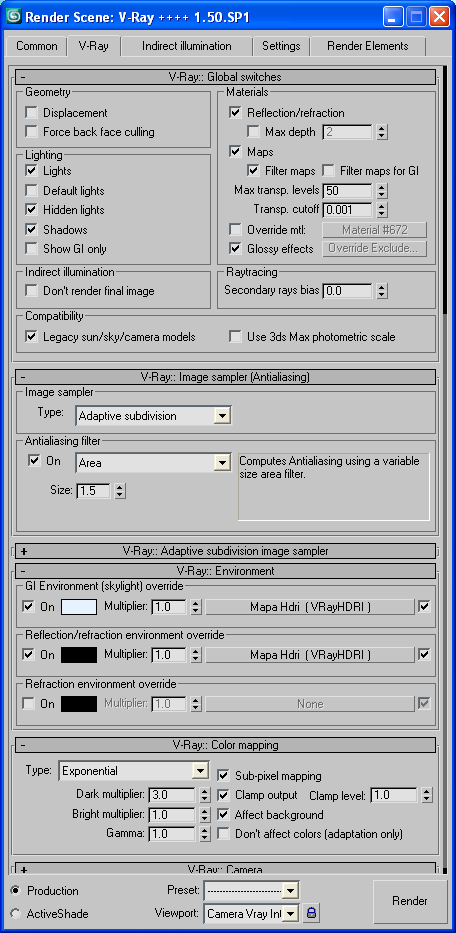Enable Refraction environment override On
Viewport: 456px width, 933px height.
(28, 703)
